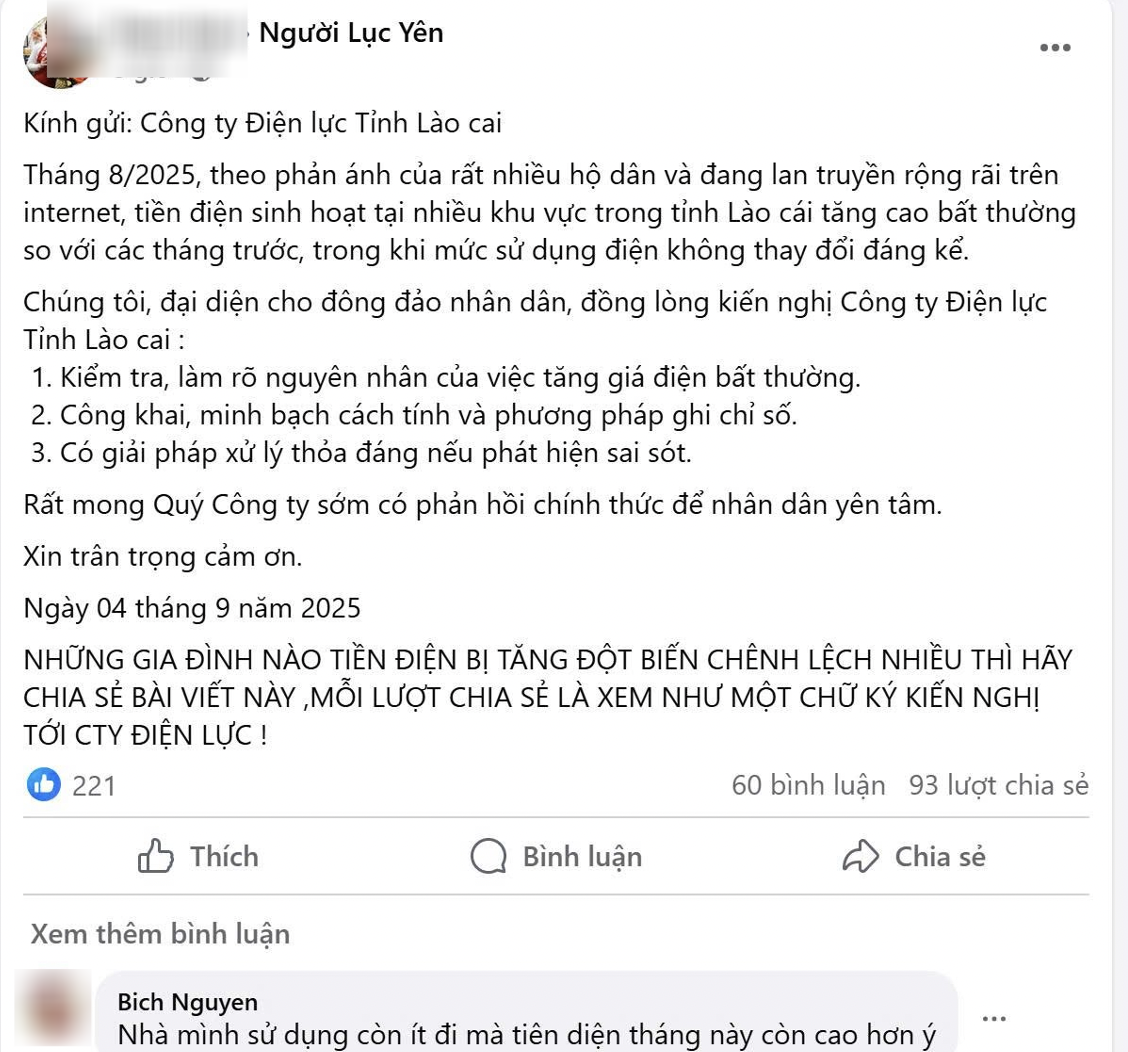Viewport: 1128px width, 1052px height.
Task: Click list item 2 Công khai, minh bạch
Action: tap(414, 416)
